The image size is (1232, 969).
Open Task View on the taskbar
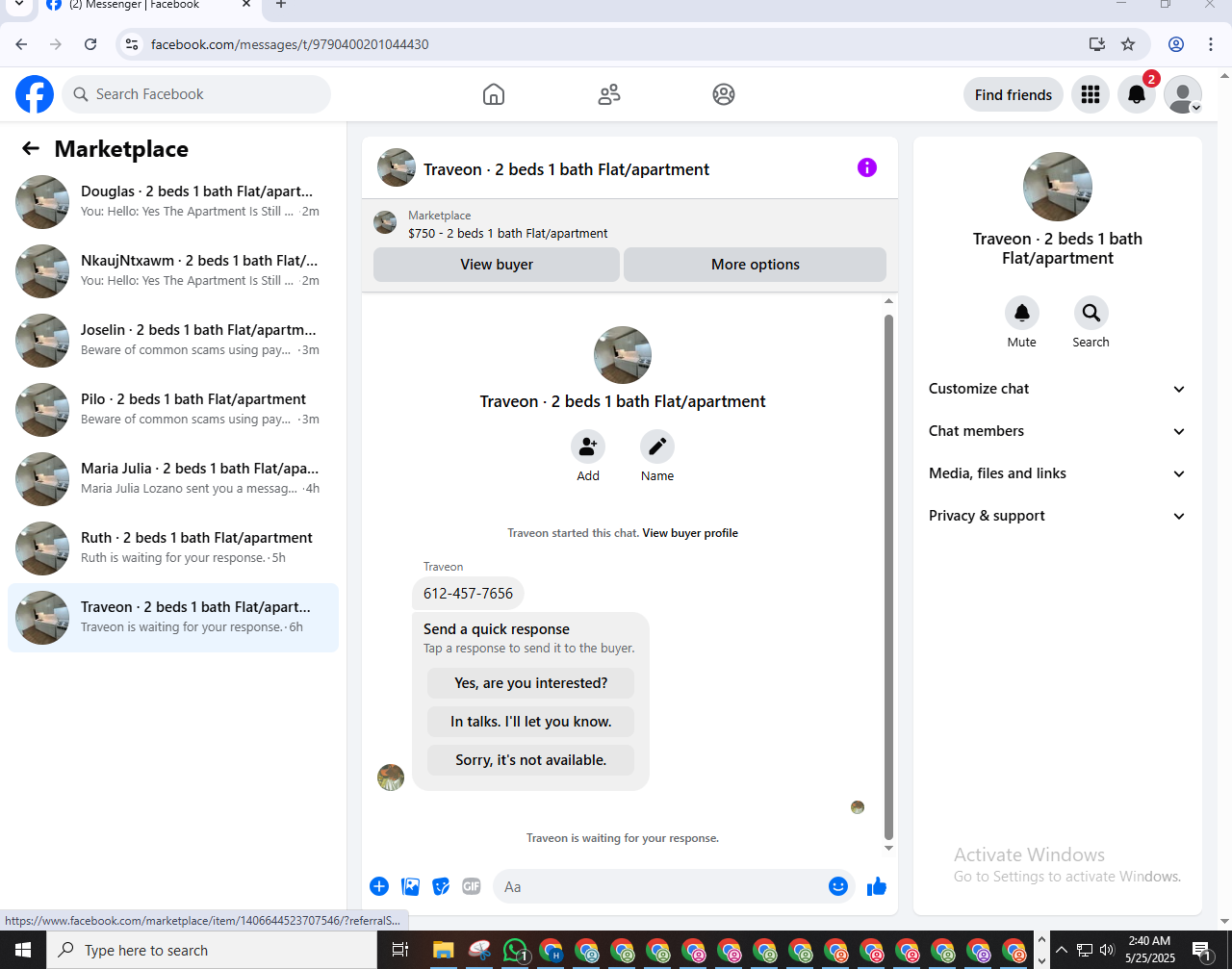click(x=400, y=950)
